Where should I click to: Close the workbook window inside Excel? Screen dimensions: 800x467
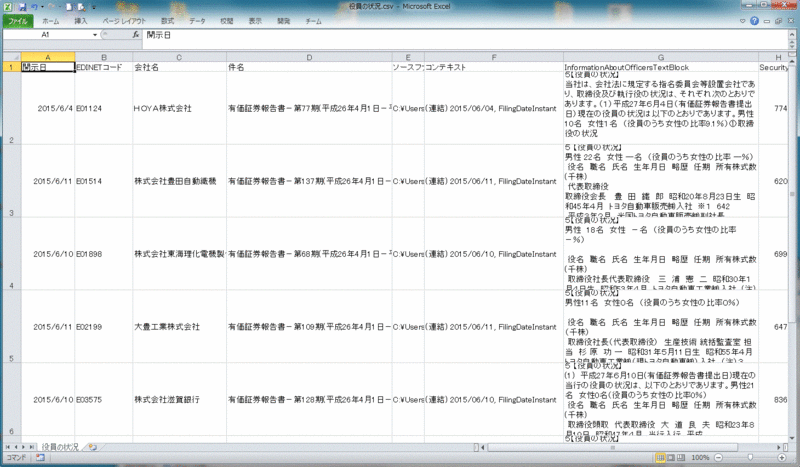790,21
